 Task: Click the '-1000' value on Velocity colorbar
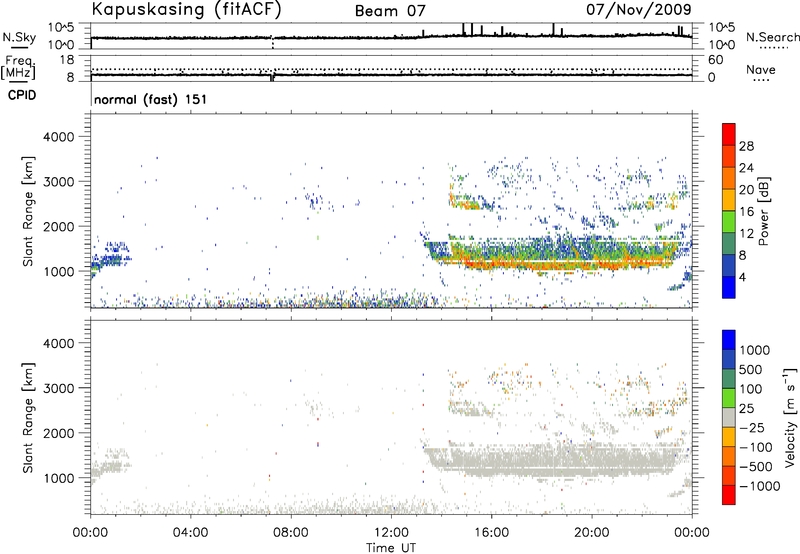point(759,486)
